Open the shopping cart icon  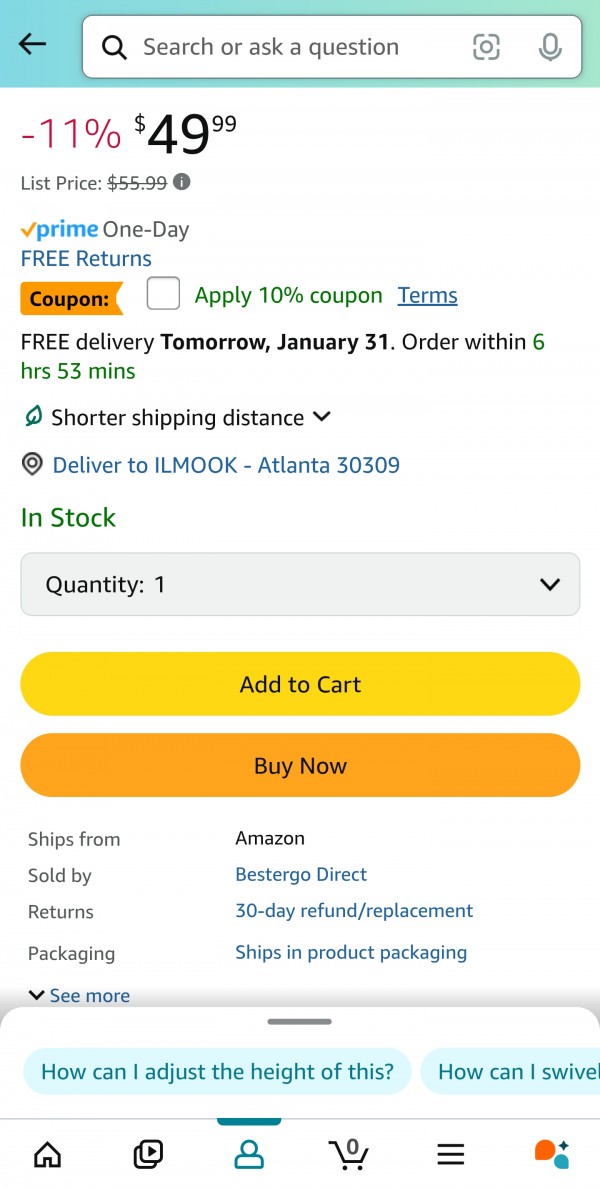[349, 1154]
